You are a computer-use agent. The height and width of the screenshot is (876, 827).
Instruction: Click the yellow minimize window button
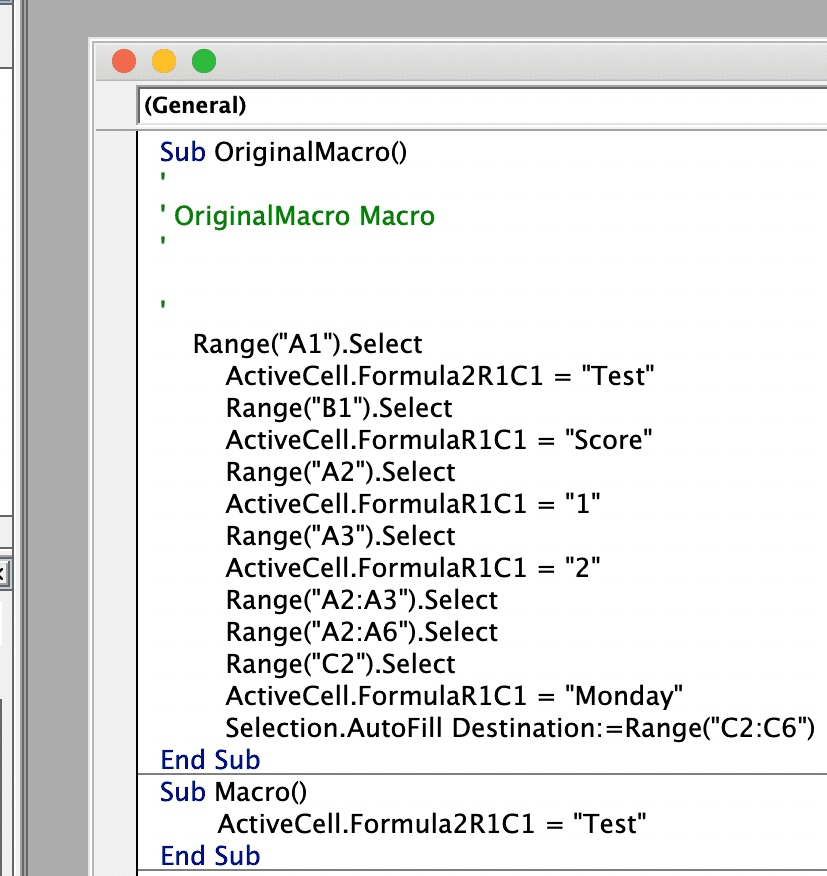pos(164,61)
